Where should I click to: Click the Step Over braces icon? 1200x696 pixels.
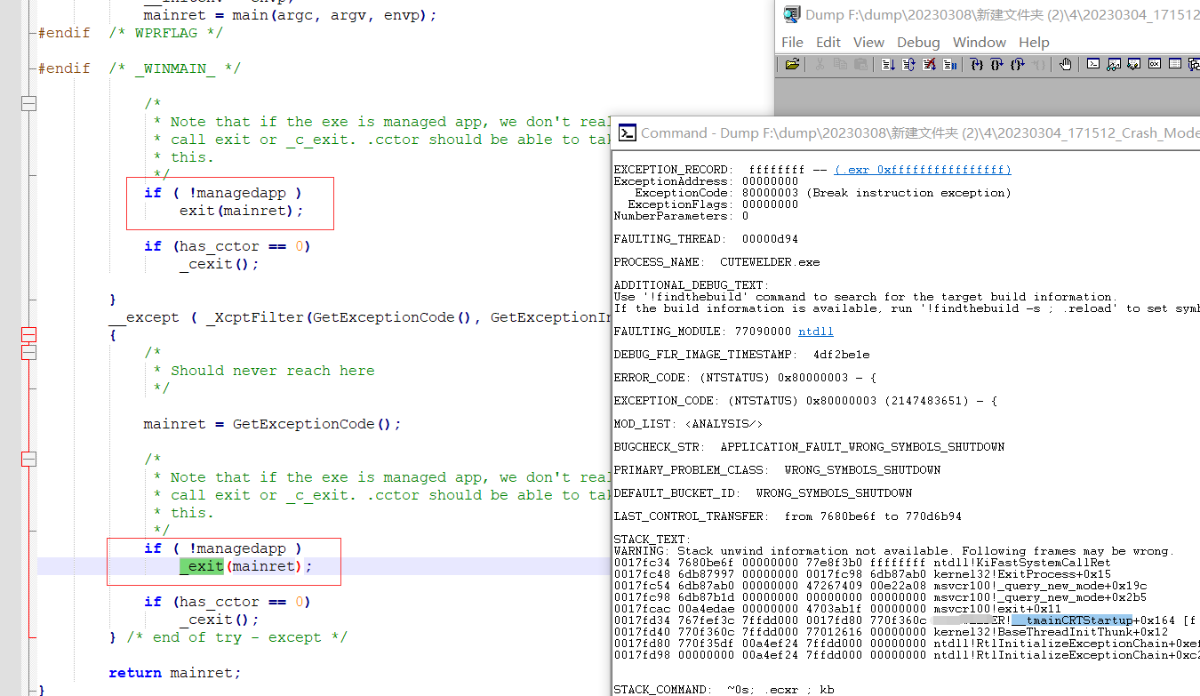tap(997, 65)
